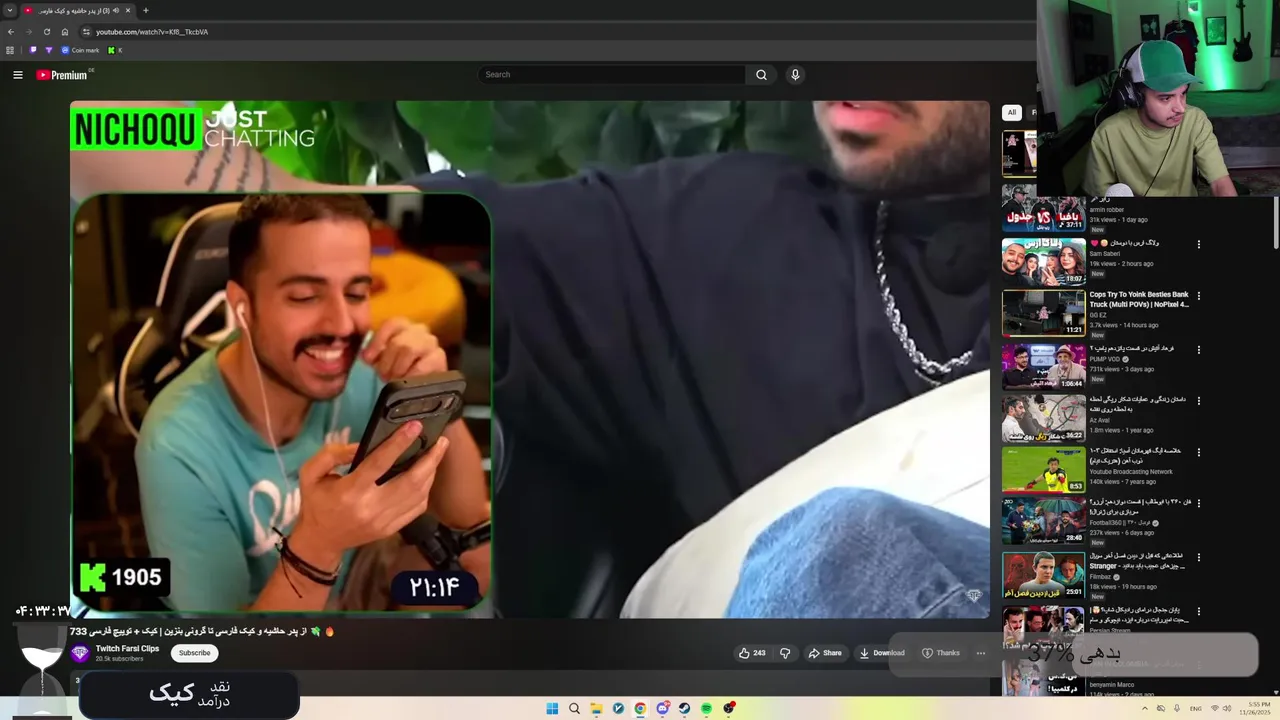Image resolution: width=1280 pixels, height=720 pixels.
Task: Show hidden system tray icons chevron
Action: pos(1146,708)
